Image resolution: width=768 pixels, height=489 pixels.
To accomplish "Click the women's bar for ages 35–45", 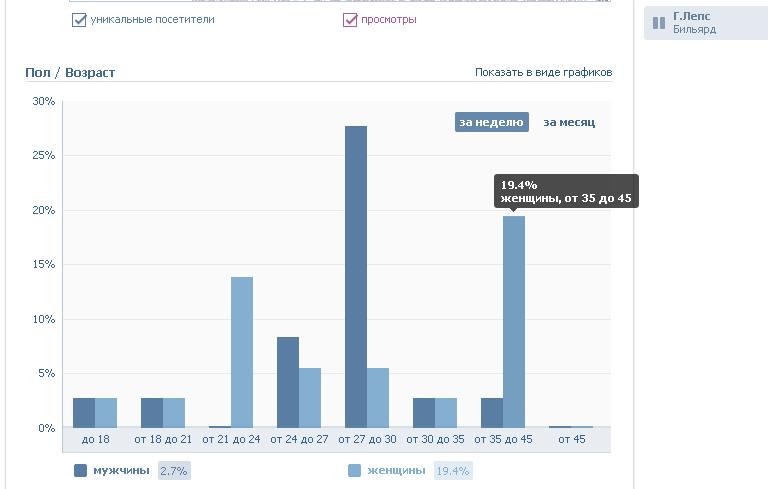I will 514,322.
